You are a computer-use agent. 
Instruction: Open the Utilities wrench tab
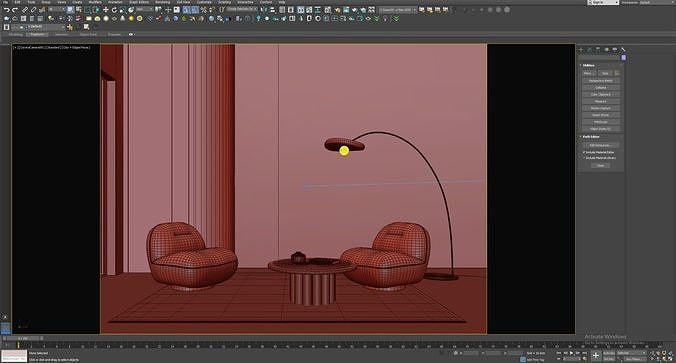click(623, 49)
